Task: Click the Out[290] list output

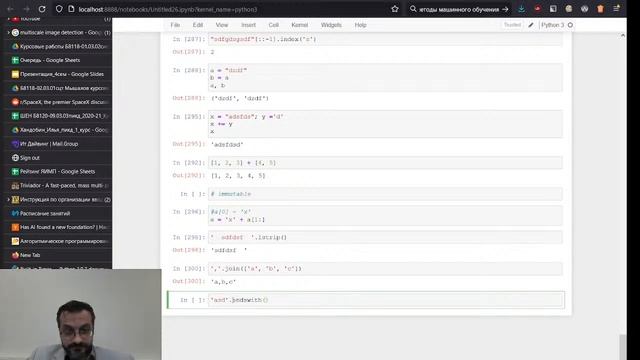Action: coord(238,176)
